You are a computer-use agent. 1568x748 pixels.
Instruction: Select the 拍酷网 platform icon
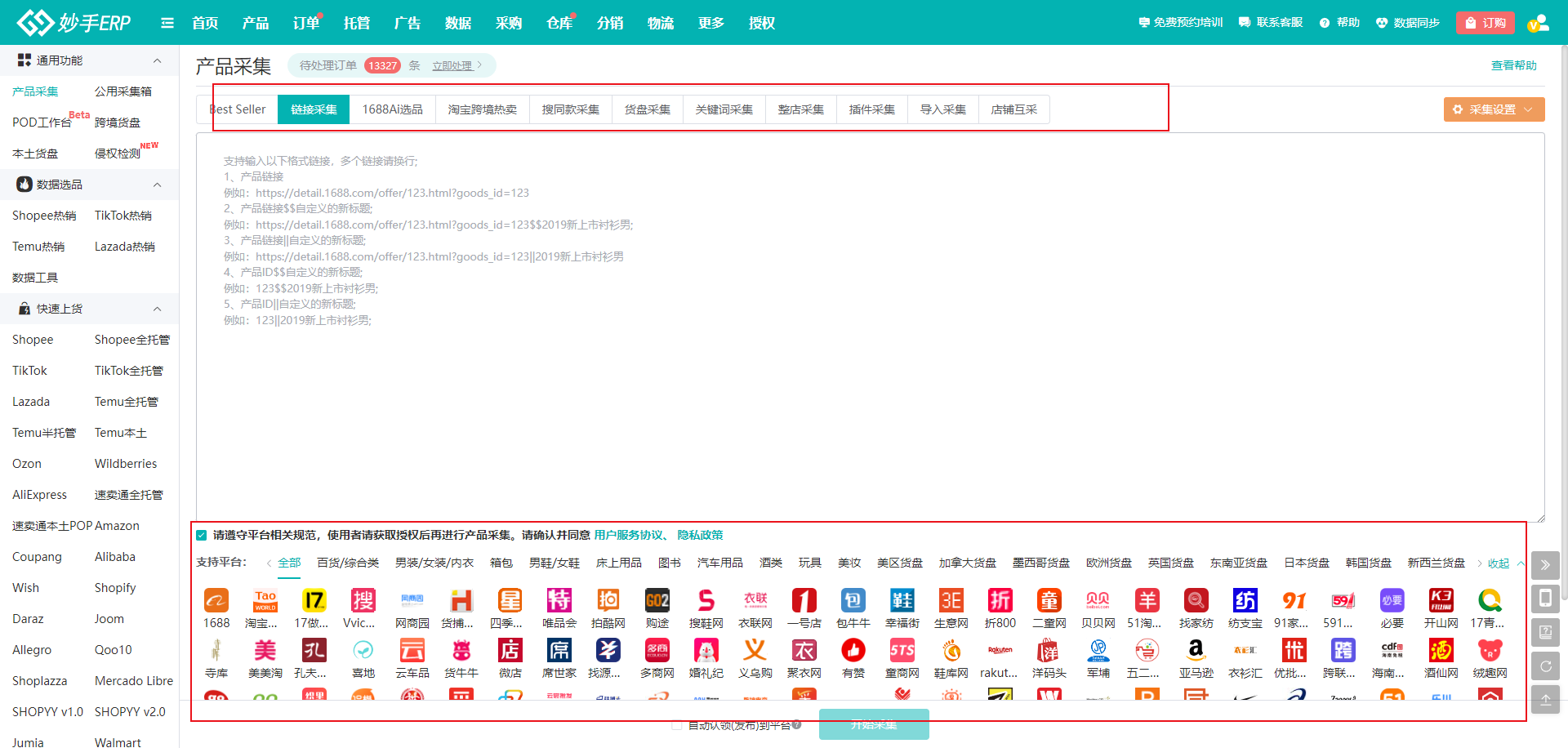(608, 601)
